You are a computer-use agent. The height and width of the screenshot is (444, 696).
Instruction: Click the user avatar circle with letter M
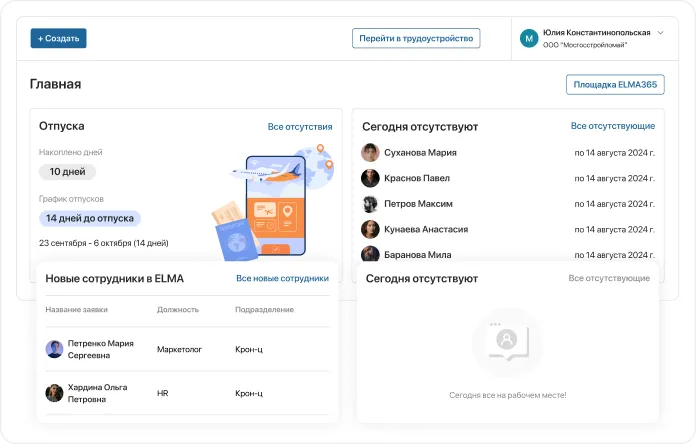click(529, 38)
